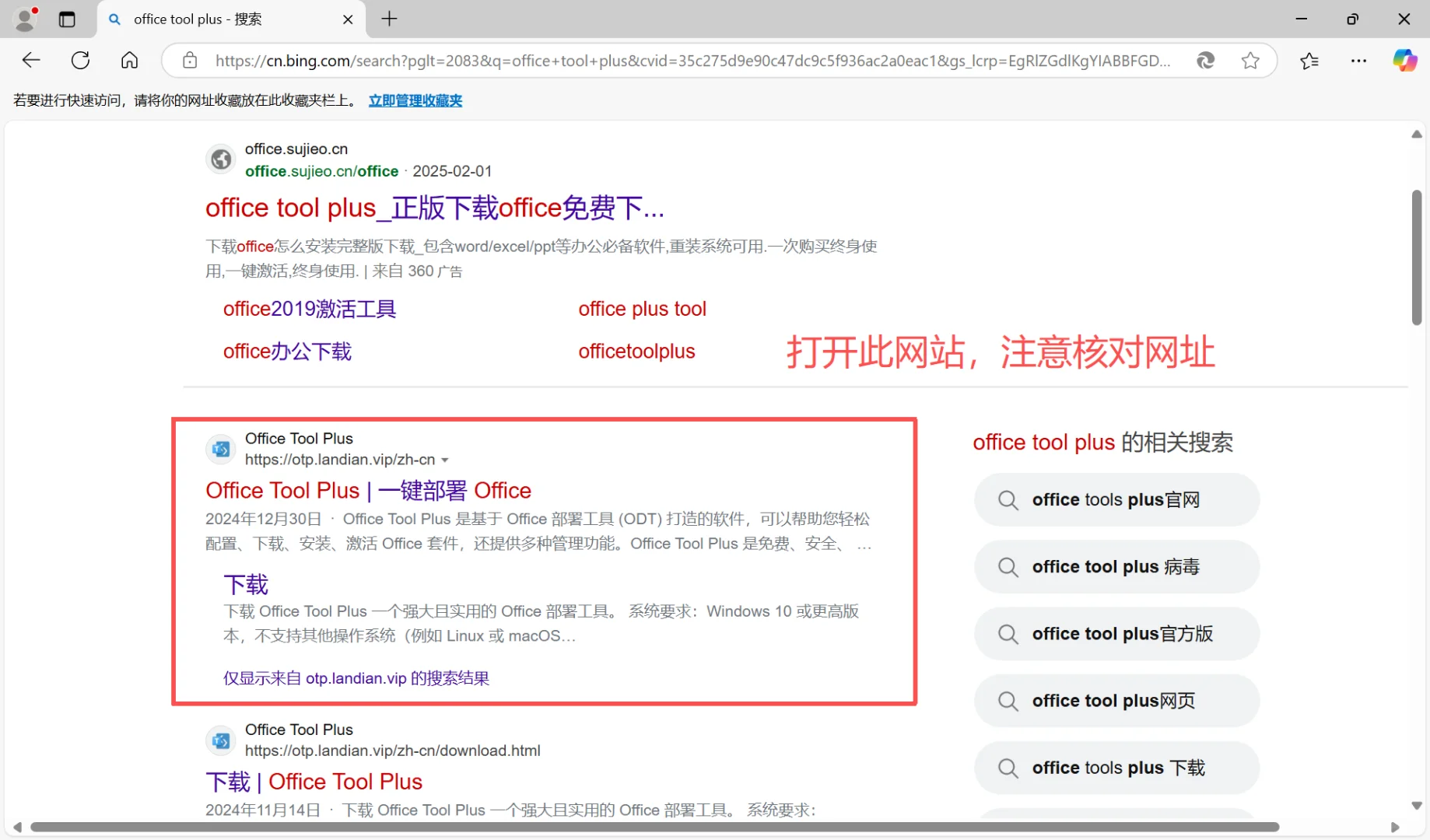Open the 下载 | Office Tool Plus result

pyautogui.click(x=314, y=781)
